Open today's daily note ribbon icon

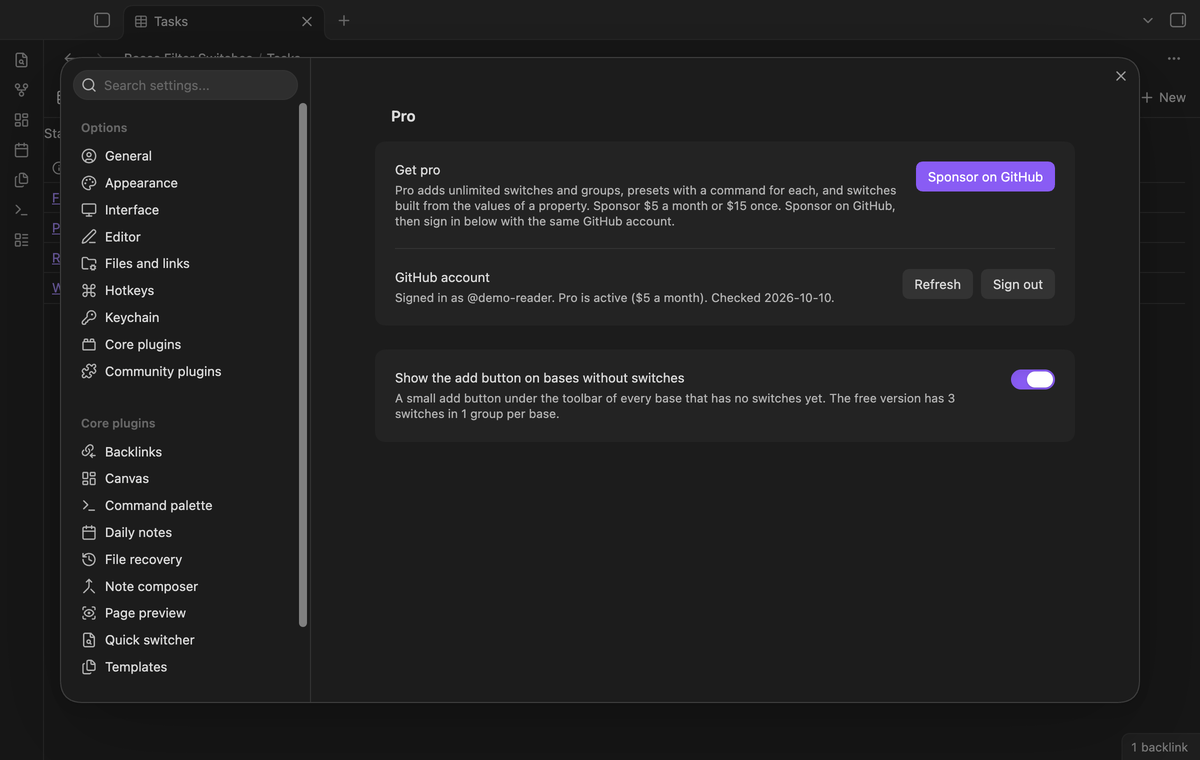(x=22, y=150)
